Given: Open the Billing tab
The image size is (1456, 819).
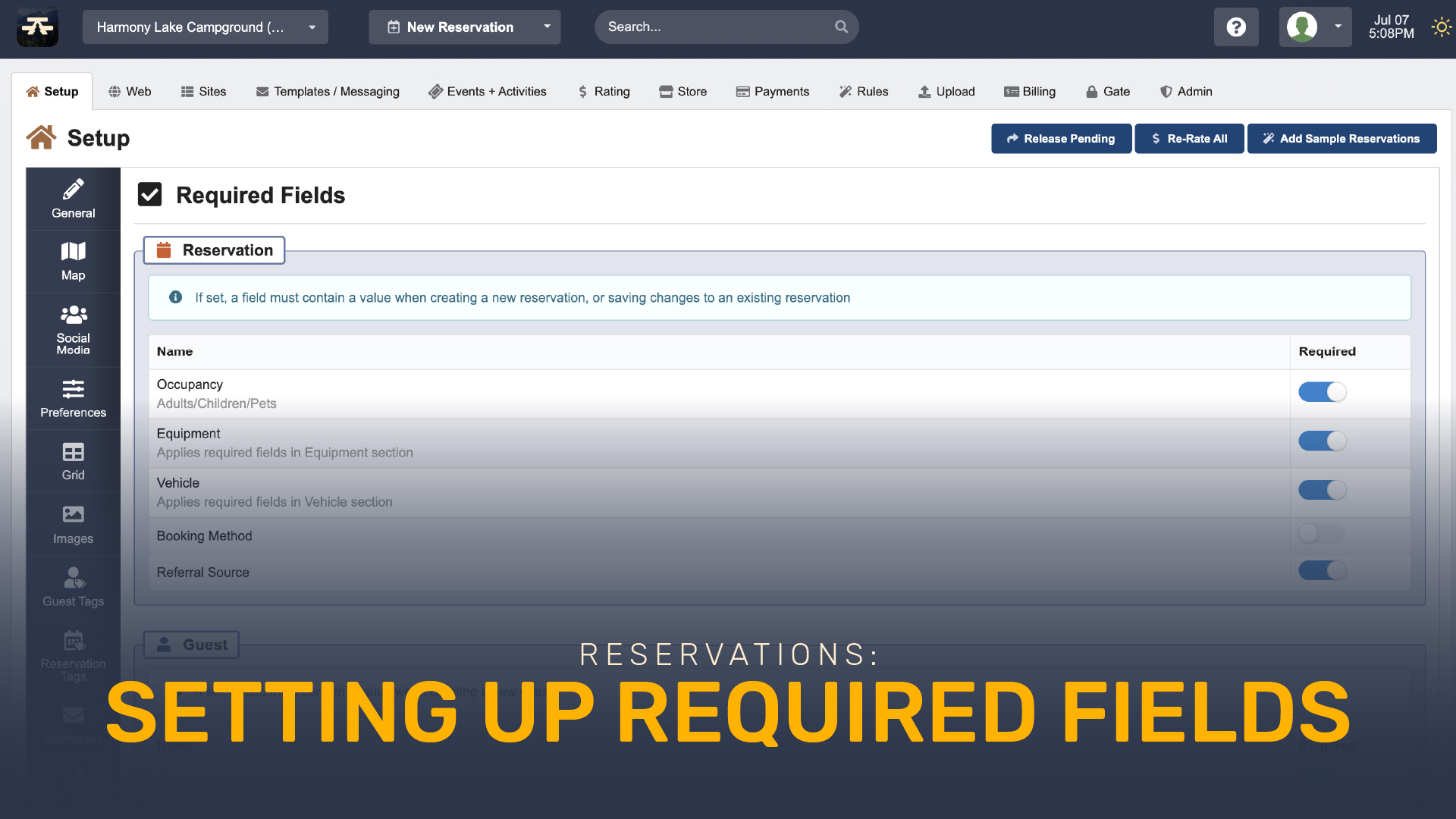Looking at the screenshot, I should [1029, 92].
